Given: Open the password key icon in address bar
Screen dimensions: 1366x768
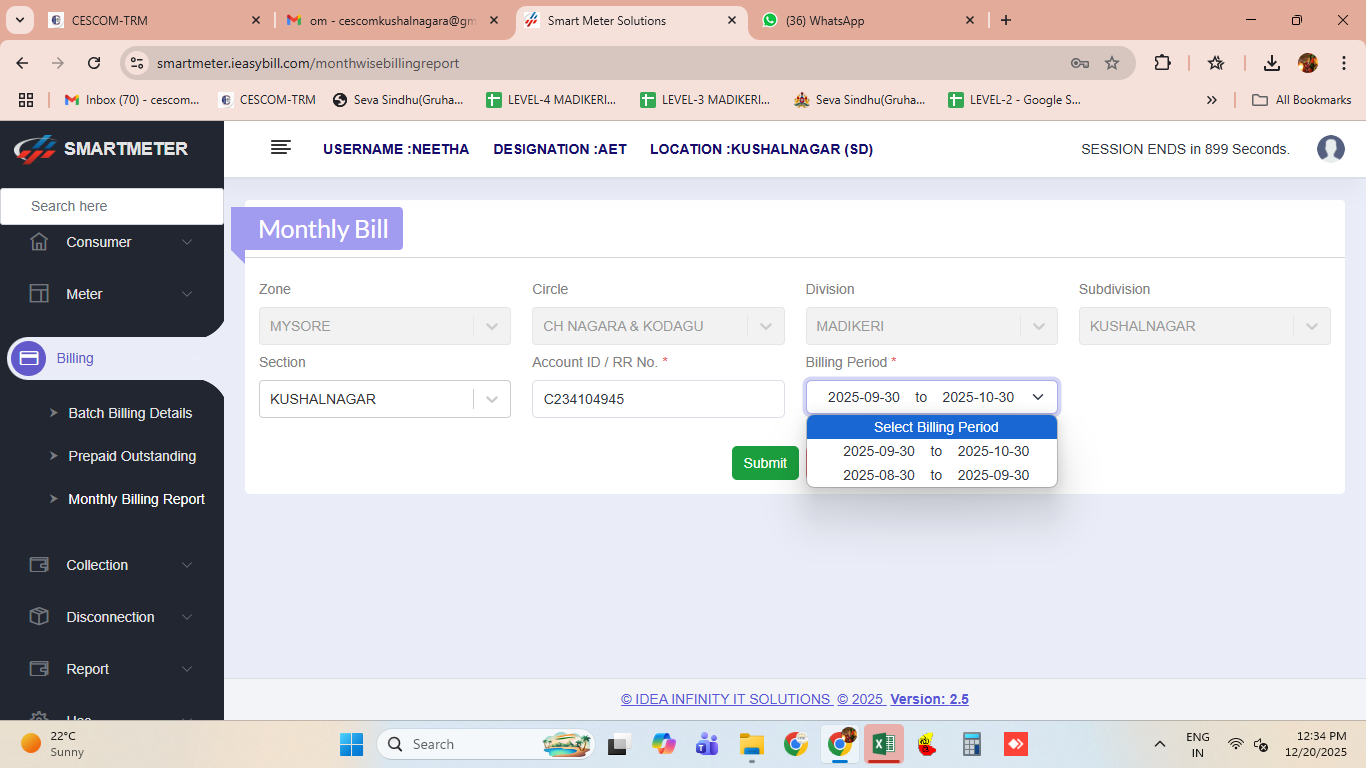Looking at the screenshot, I should point(1080,63).
